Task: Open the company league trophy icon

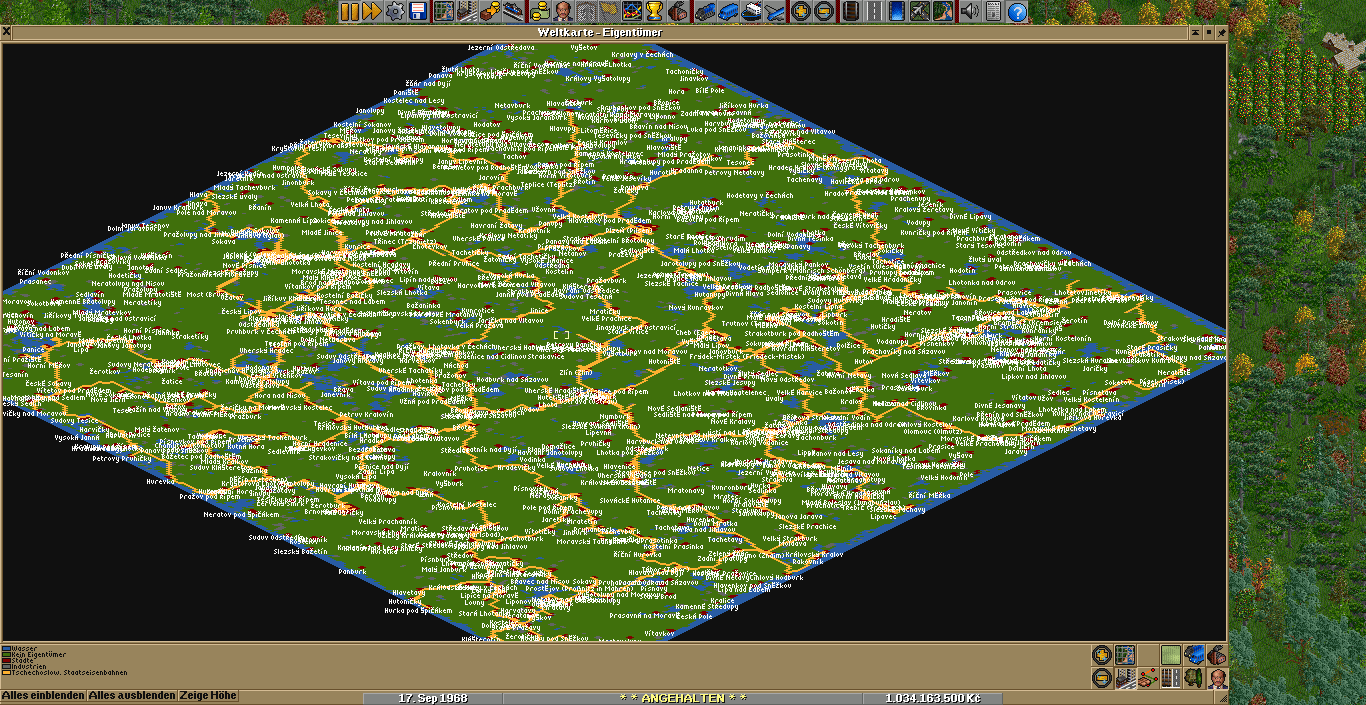Action: [x=654, y=12]
